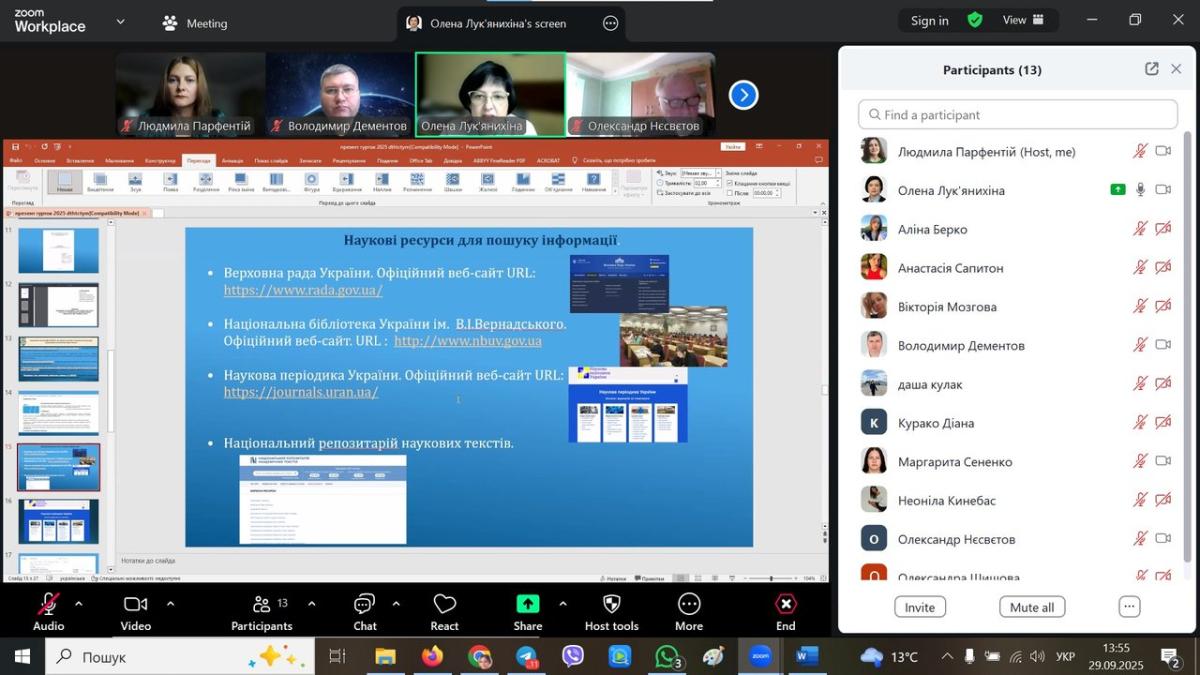
Task: Click the Invite button
Action: (919, 607)
